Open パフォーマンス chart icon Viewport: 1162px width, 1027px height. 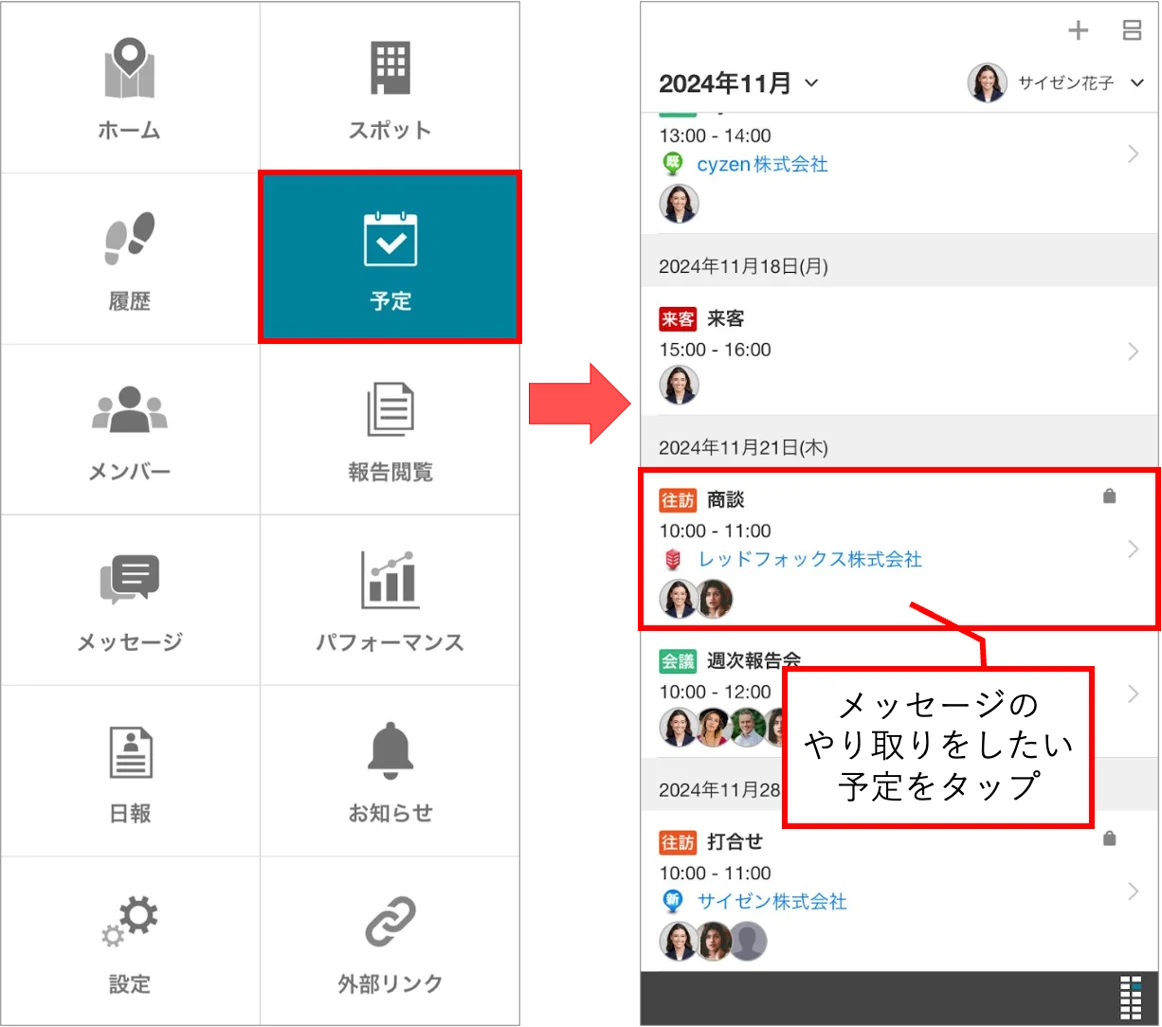[x=391, y=580]
